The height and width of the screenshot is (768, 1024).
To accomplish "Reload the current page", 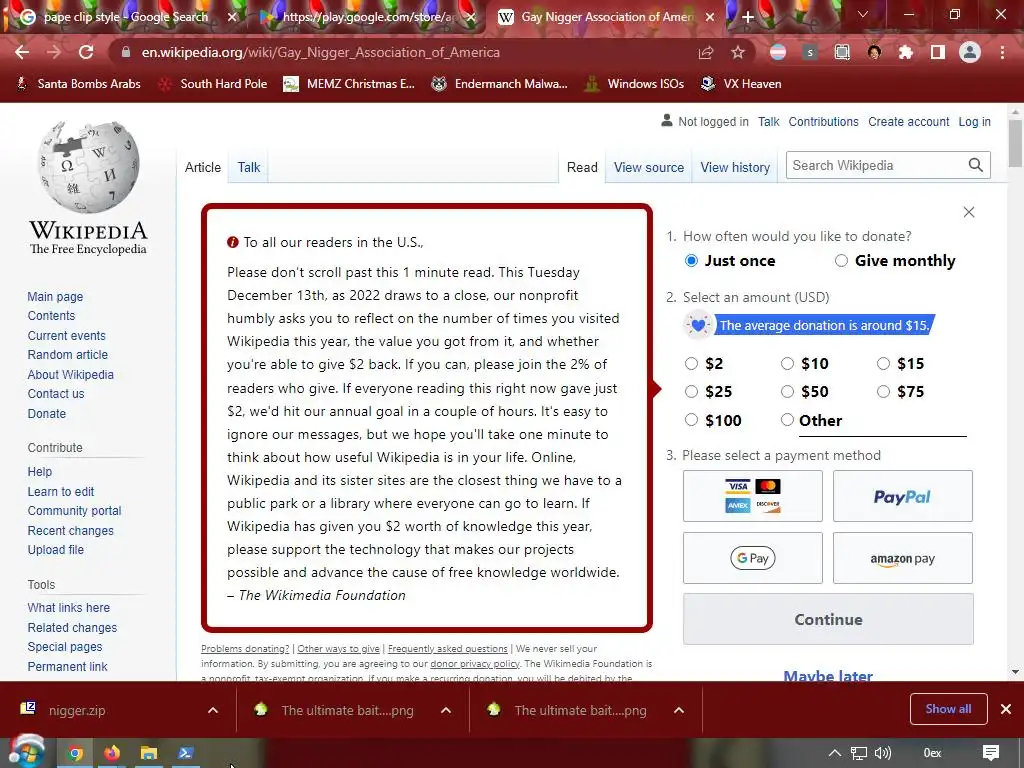I will [x=86, y=52].
